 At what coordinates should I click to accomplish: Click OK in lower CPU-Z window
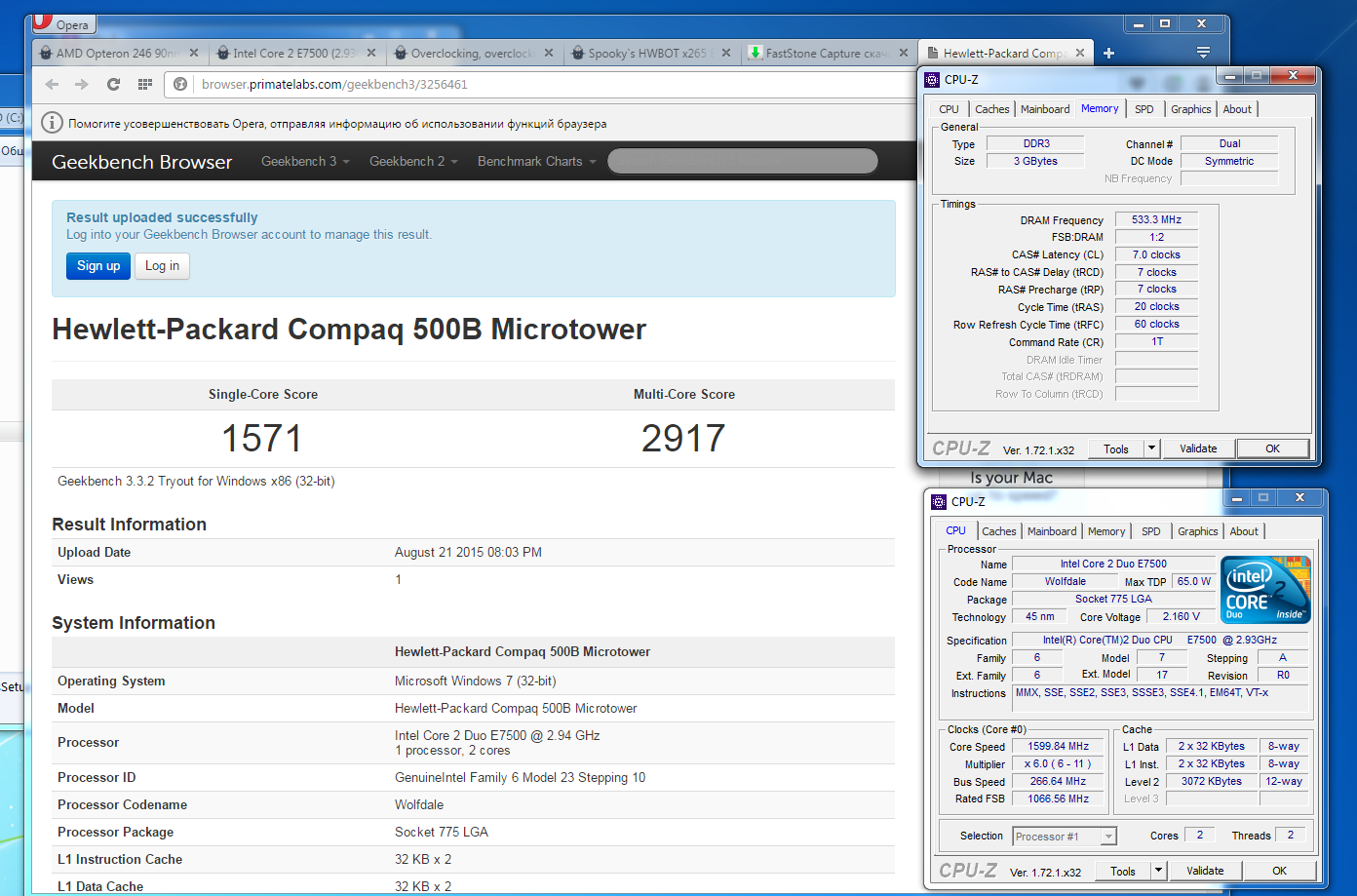[x=1279, y=871]
